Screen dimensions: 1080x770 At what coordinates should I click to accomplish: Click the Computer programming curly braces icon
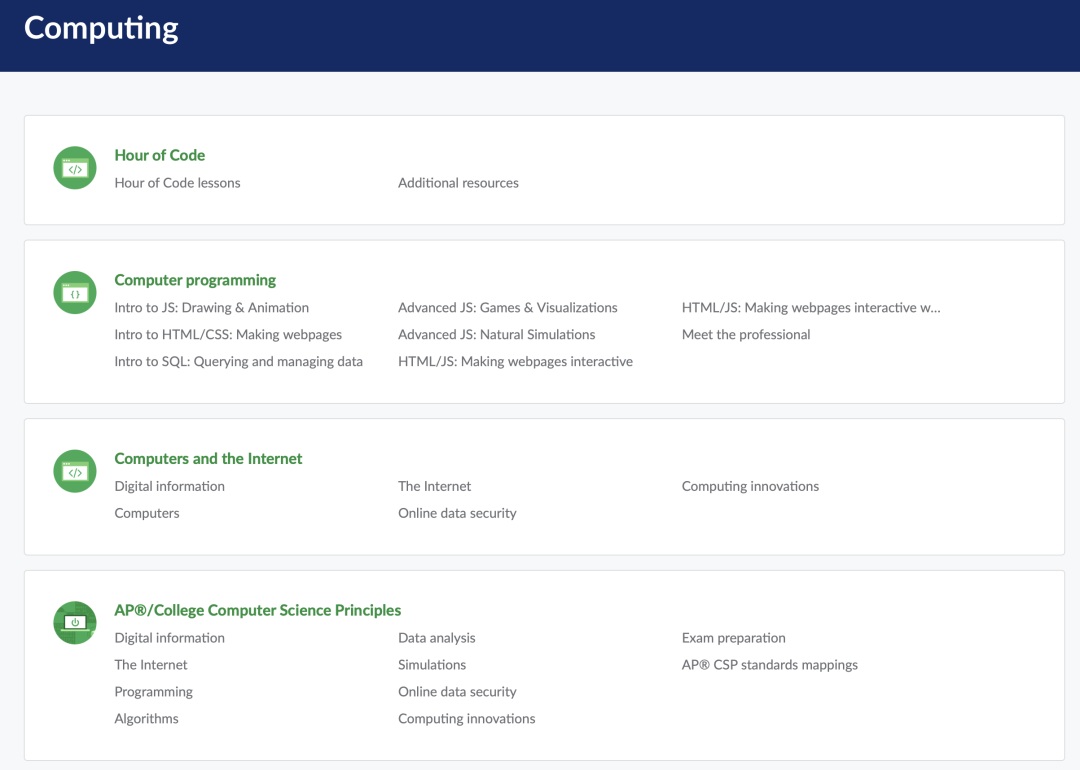(x=74, y=292)
